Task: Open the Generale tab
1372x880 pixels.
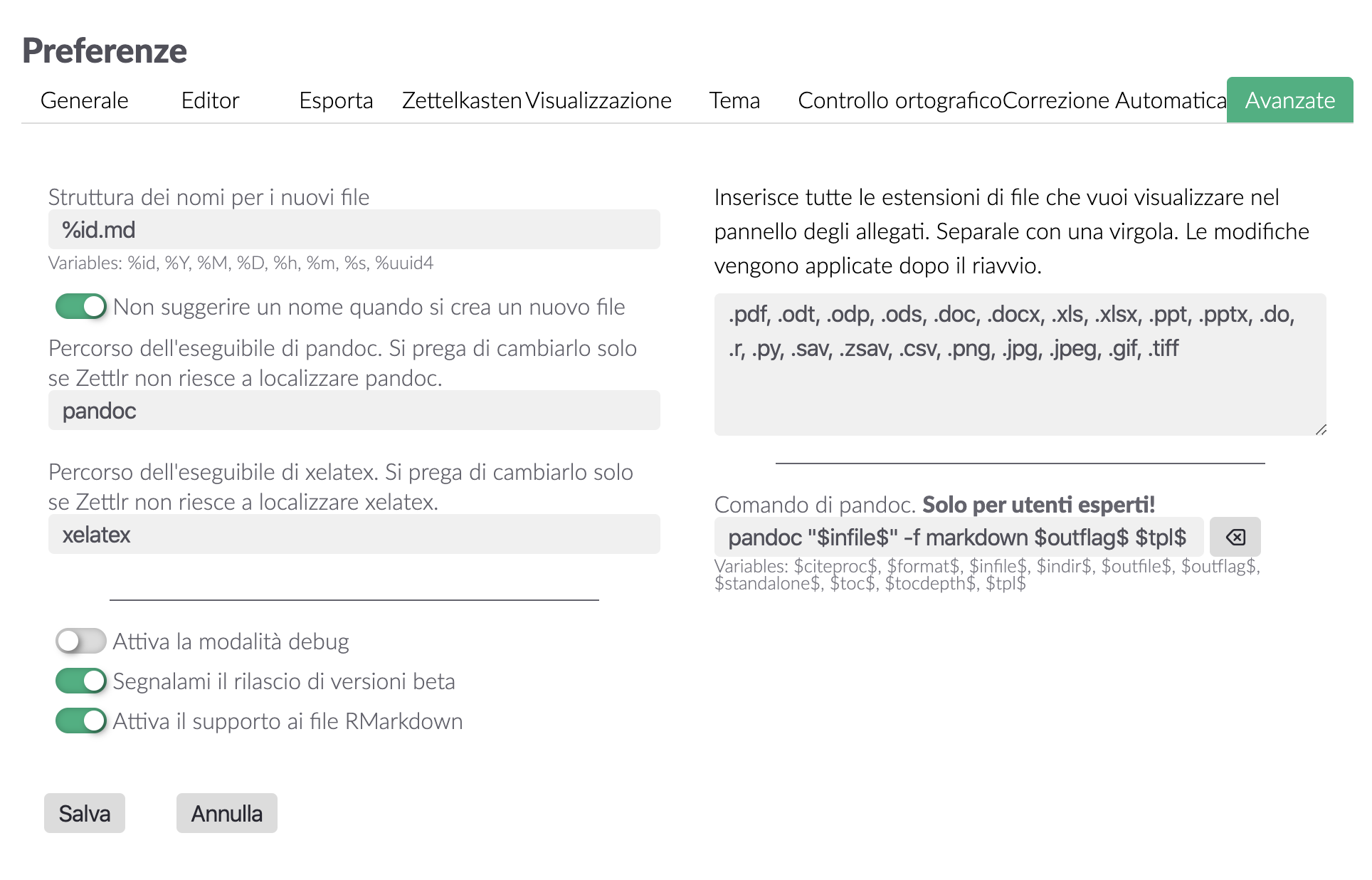Action: point(85,100)
